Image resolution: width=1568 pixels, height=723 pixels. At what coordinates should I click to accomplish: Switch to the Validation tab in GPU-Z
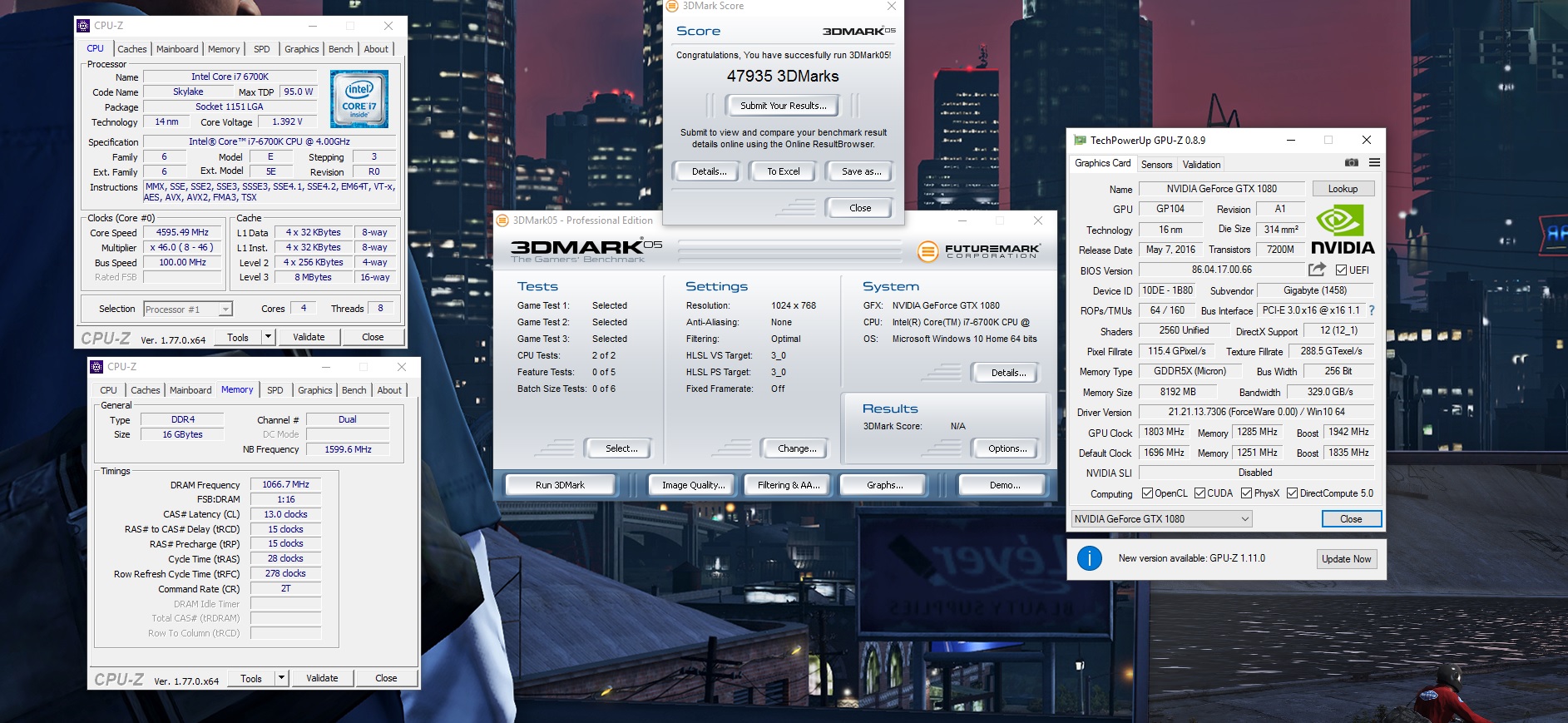[1201, 165]
